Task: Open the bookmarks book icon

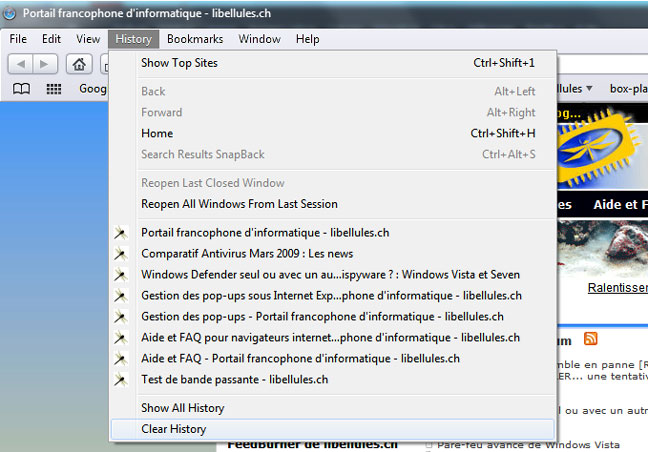Action: [x=21, y=89]
